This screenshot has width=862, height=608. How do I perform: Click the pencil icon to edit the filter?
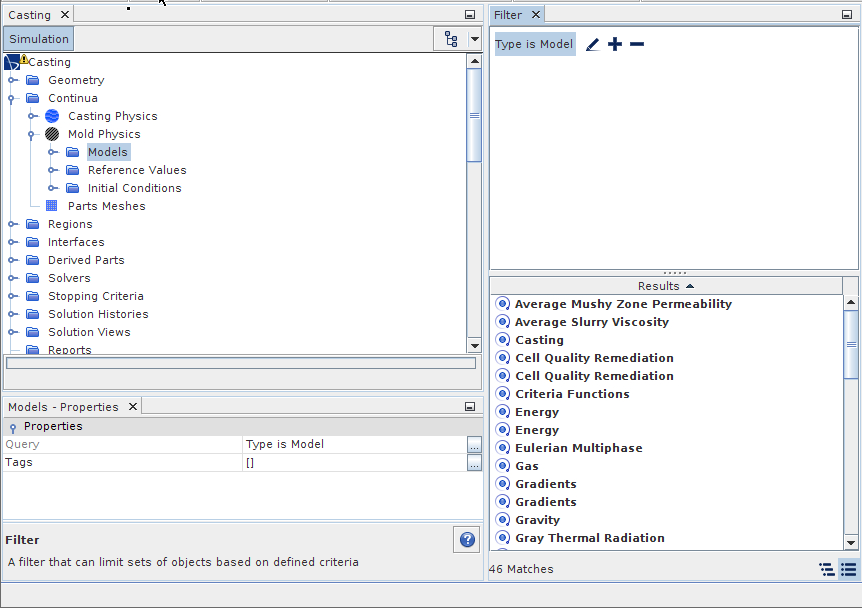click(x=592, y=45)
